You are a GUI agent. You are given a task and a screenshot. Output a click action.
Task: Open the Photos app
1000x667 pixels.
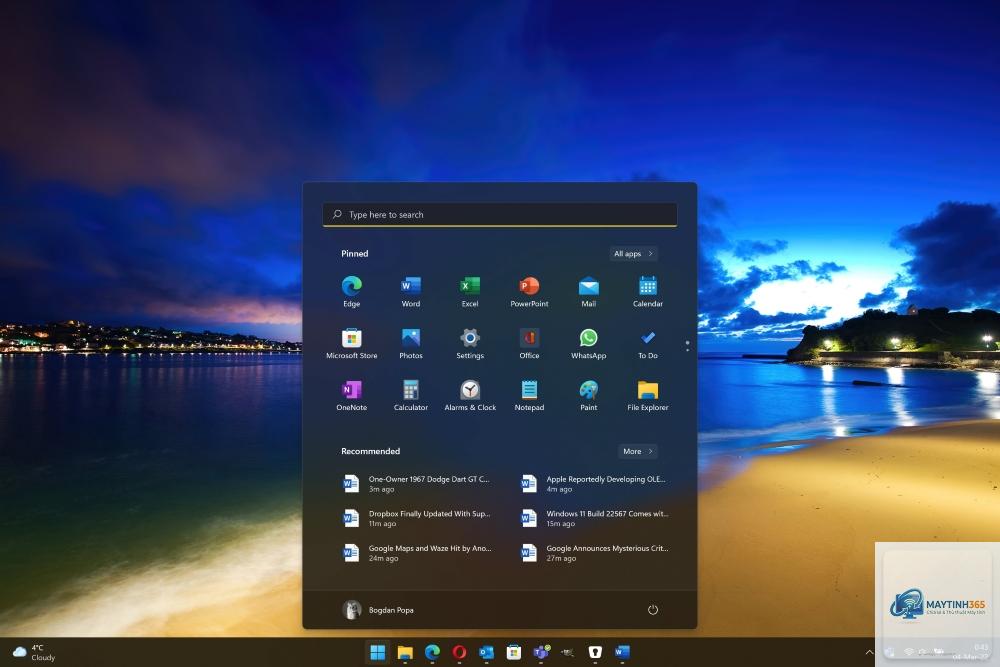point(411,343)
